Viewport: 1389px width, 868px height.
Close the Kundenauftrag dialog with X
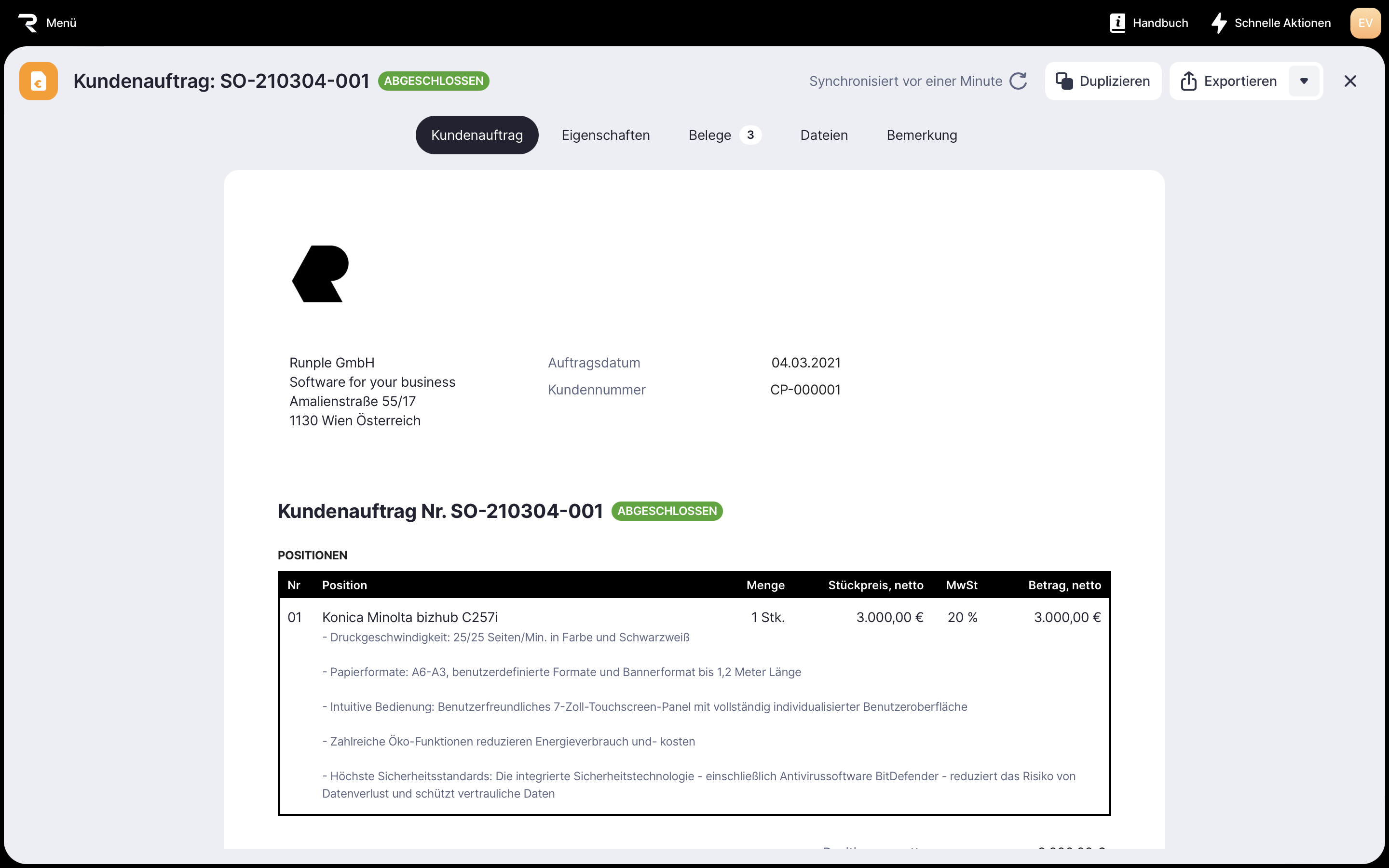pyautogui.click(x=1350, y=81)
